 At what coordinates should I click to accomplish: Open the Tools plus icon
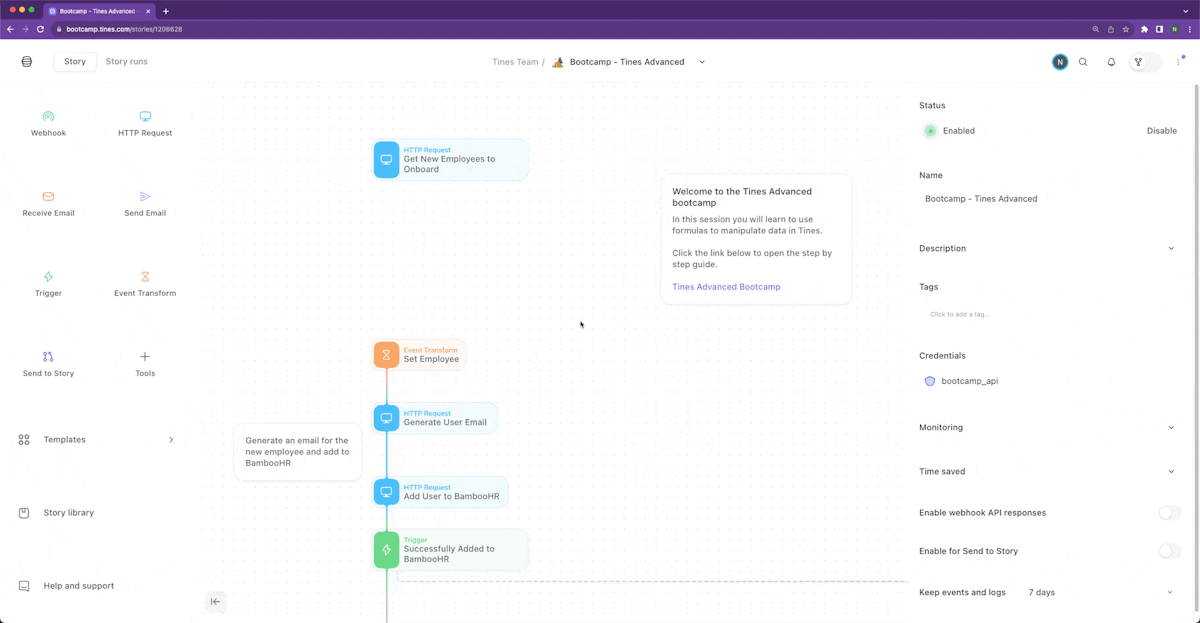[145, 357]
